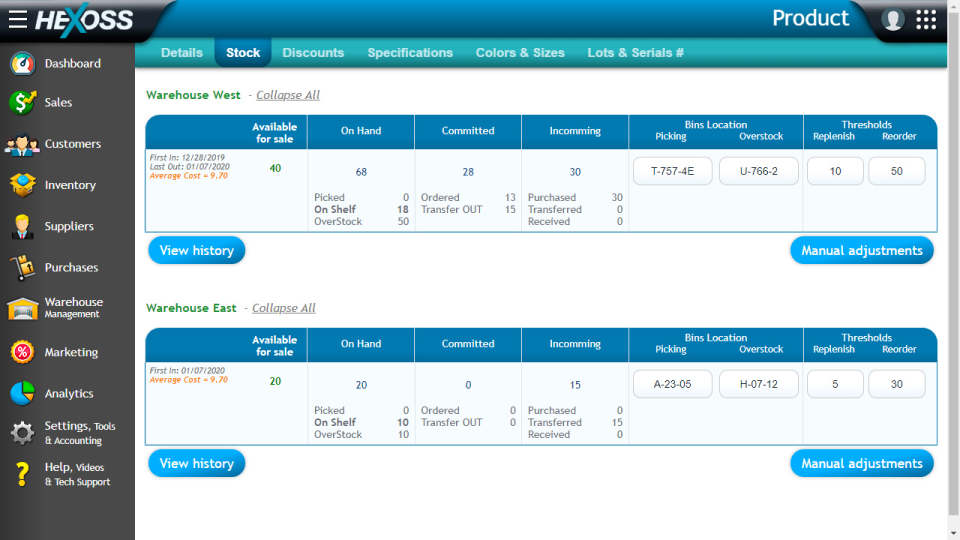Image resolution: width=960 pixels, height=540 pixels.
Task: Collapse All for Warehouse West
Action: 288,95
